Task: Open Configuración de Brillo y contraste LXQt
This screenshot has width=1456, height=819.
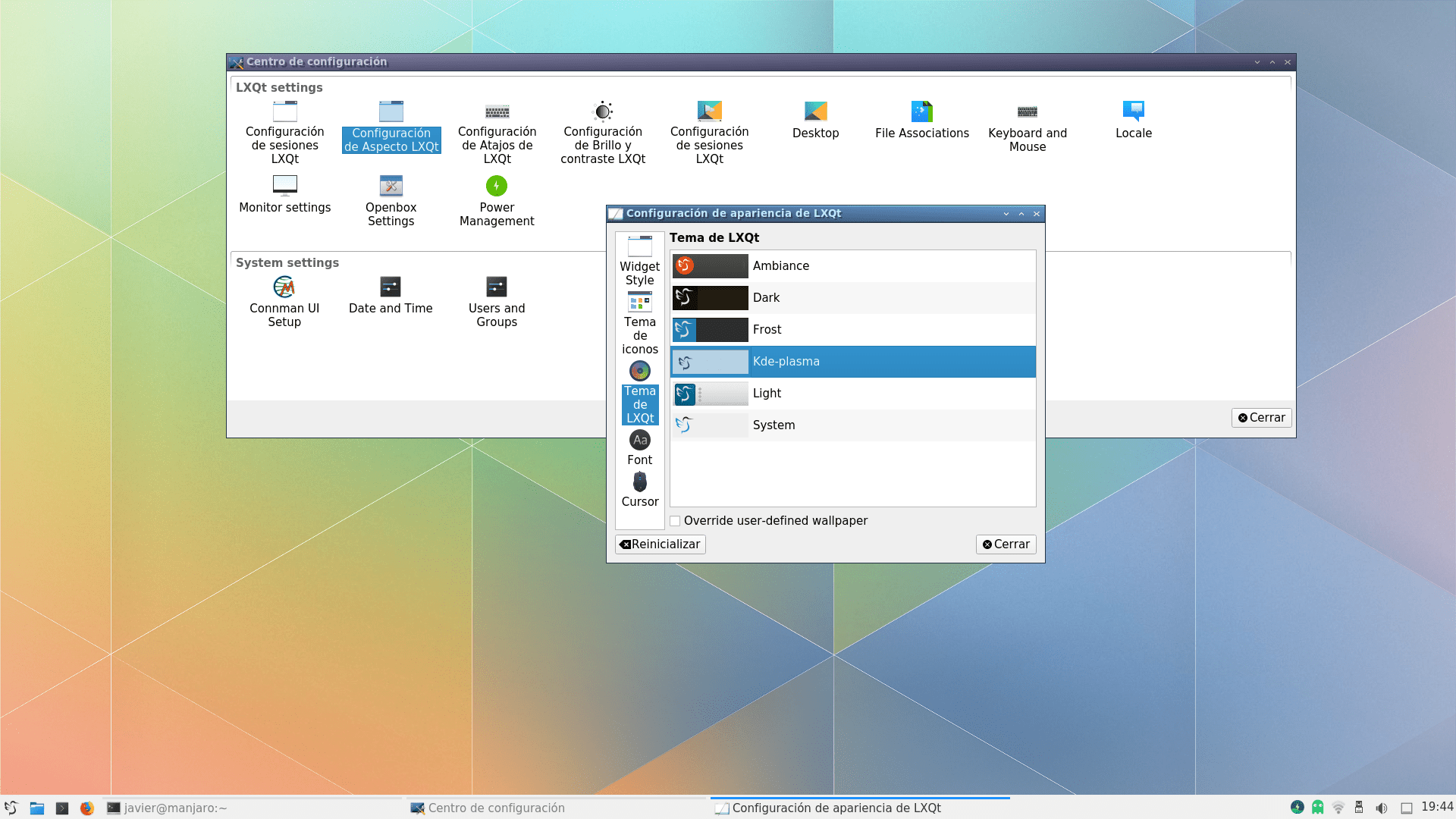Action: pyautogui.click(x=603, y=133)
